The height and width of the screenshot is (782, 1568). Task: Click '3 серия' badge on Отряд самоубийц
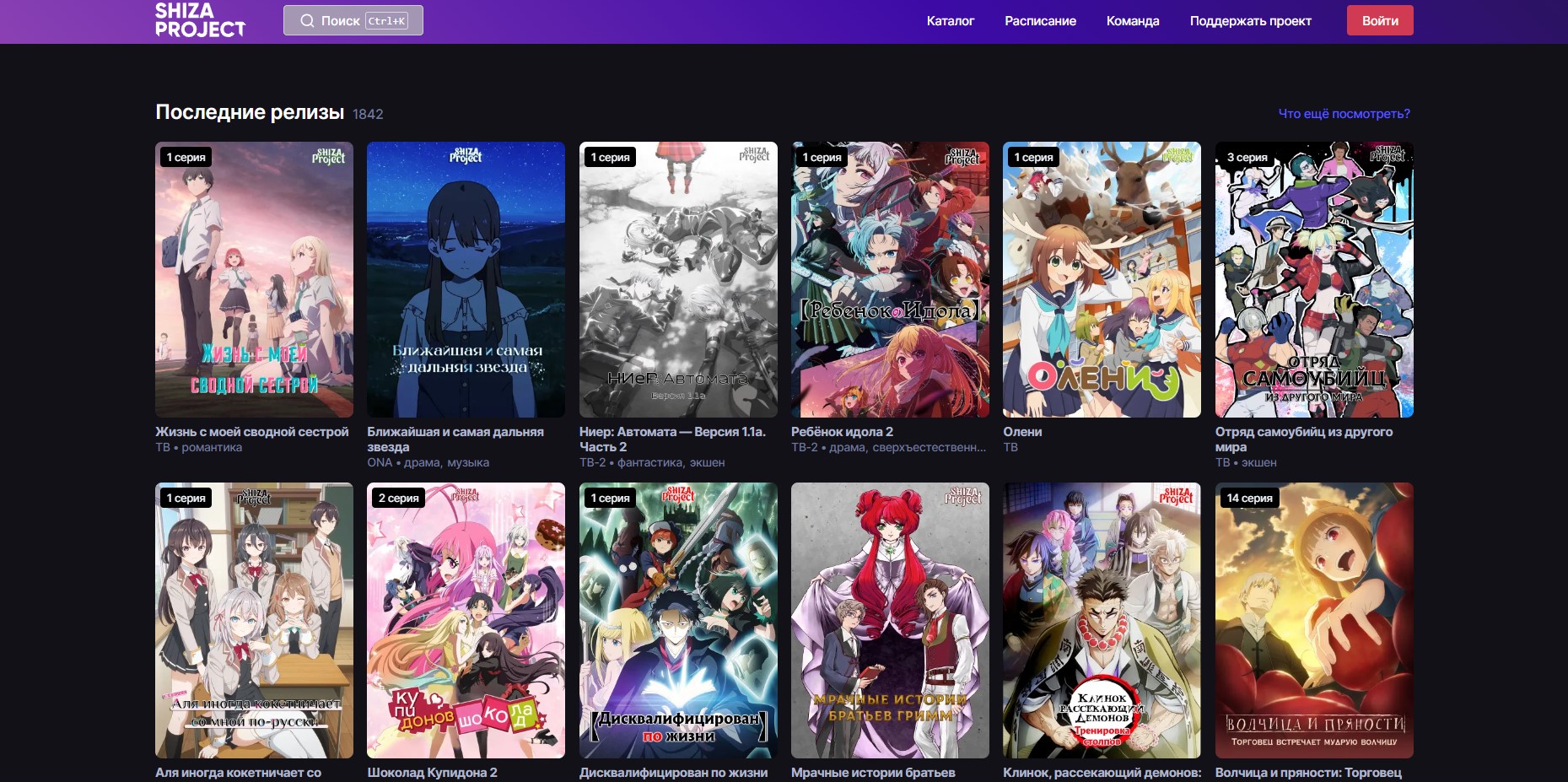coord(1247,157)
